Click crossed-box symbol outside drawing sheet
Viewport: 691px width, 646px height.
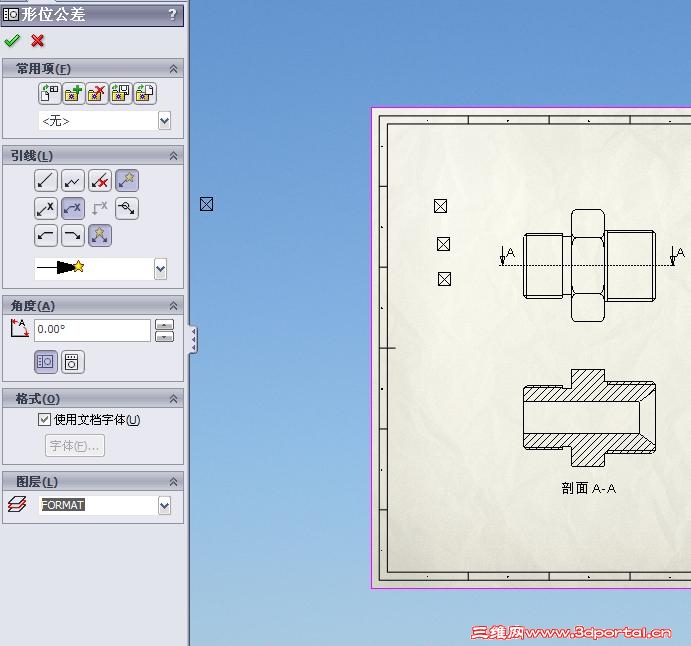(206, 204)
